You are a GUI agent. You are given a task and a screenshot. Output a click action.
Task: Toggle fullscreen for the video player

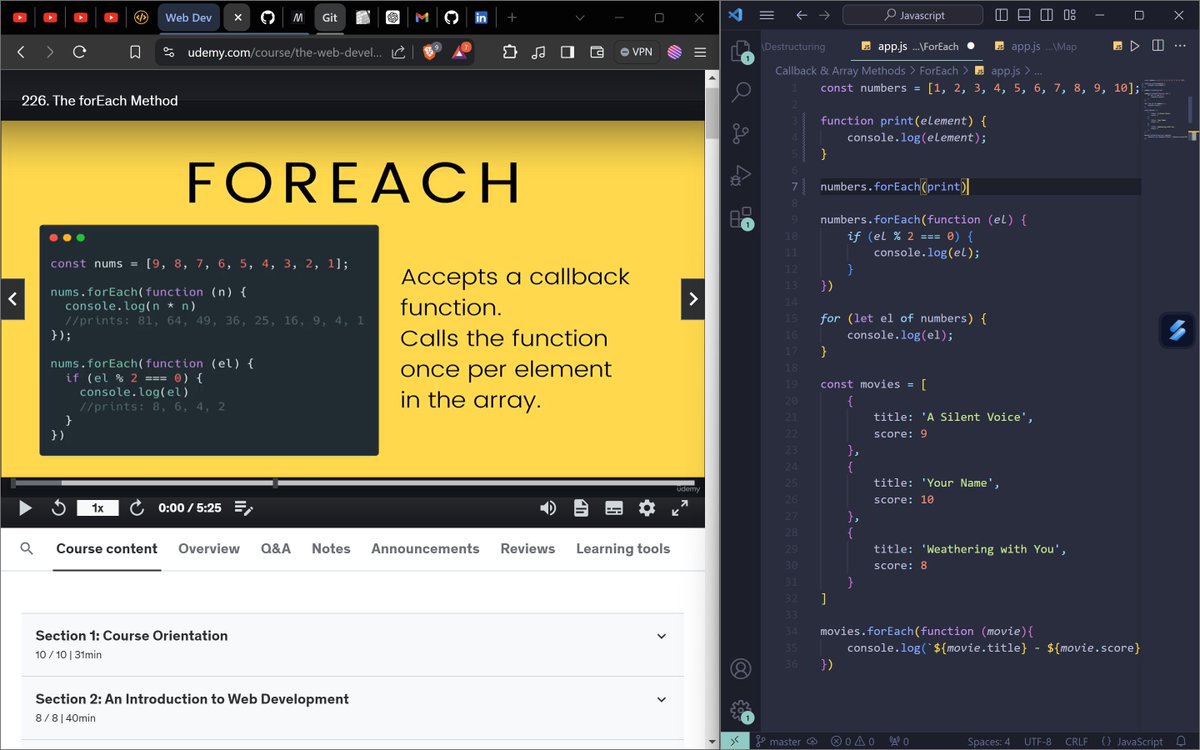tap(680, 508)
